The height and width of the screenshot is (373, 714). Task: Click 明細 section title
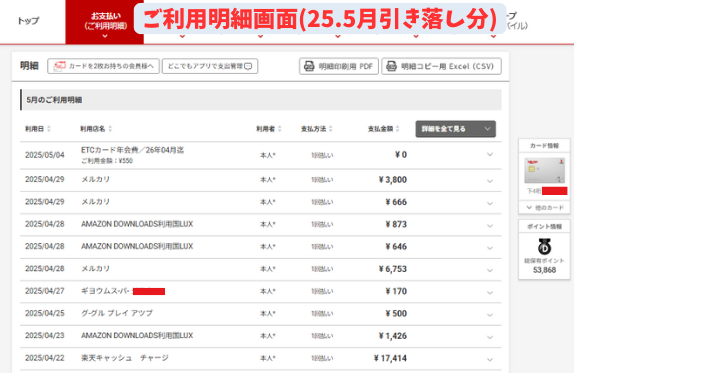29,66
